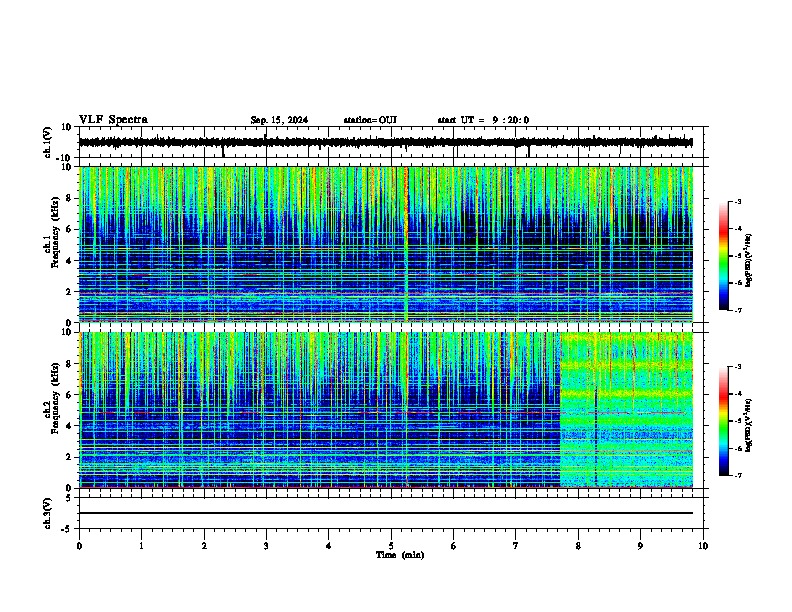The height and width of the screenshot is (612, 792).
Task: Click the 'Time (min)' axis label
Action: pyautogui.click(x=400, y=555)
